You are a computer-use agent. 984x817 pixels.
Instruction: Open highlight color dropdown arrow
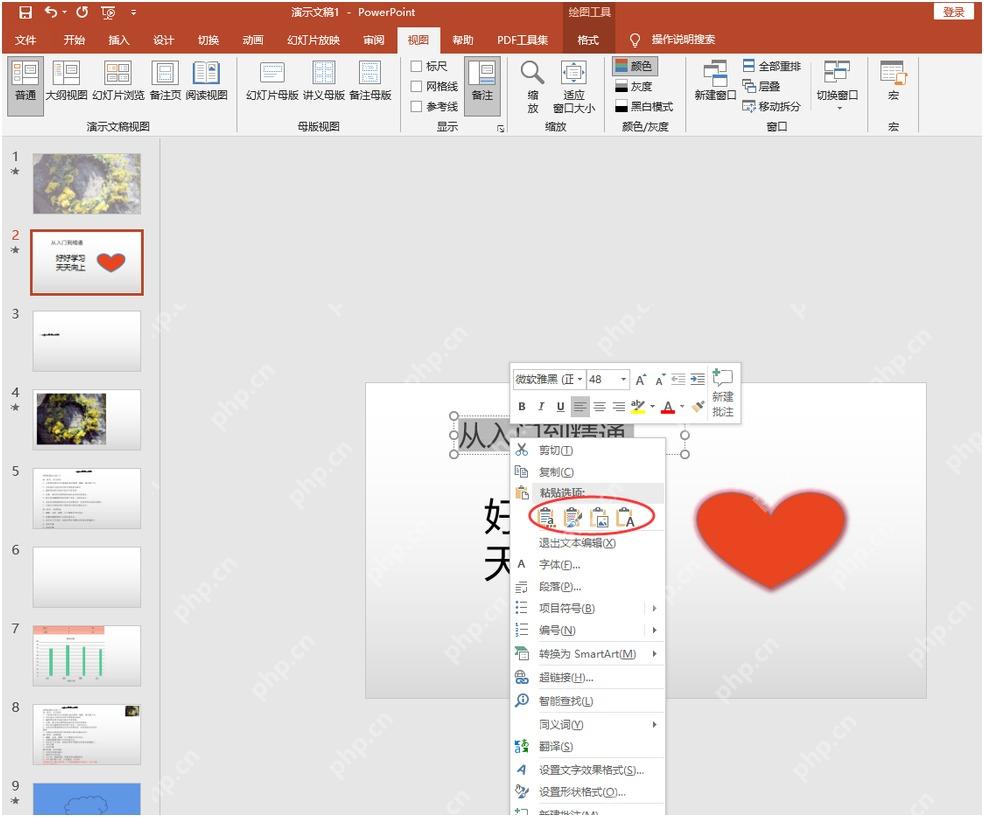point(652,407)
